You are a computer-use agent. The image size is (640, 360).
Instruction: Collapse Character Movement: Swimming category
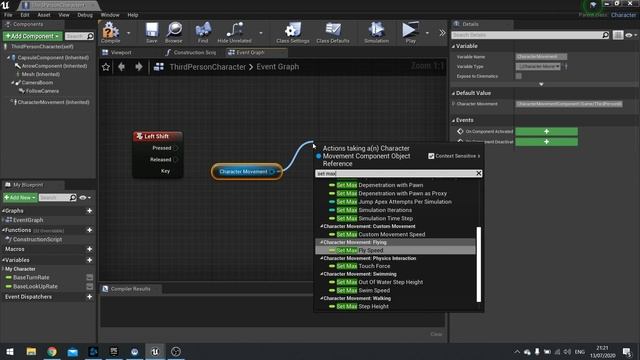(x=322, y=274)
